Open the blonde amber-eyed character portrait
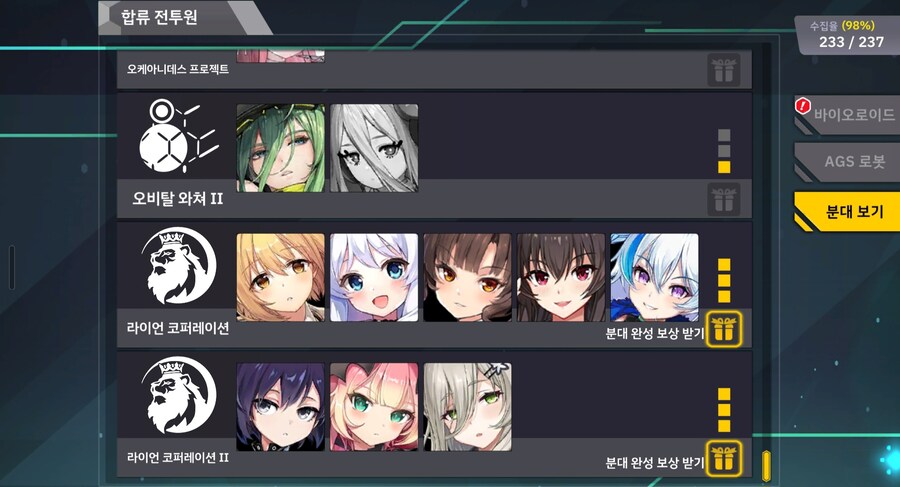This screenshot has height=487, width=900. (281, 277)
